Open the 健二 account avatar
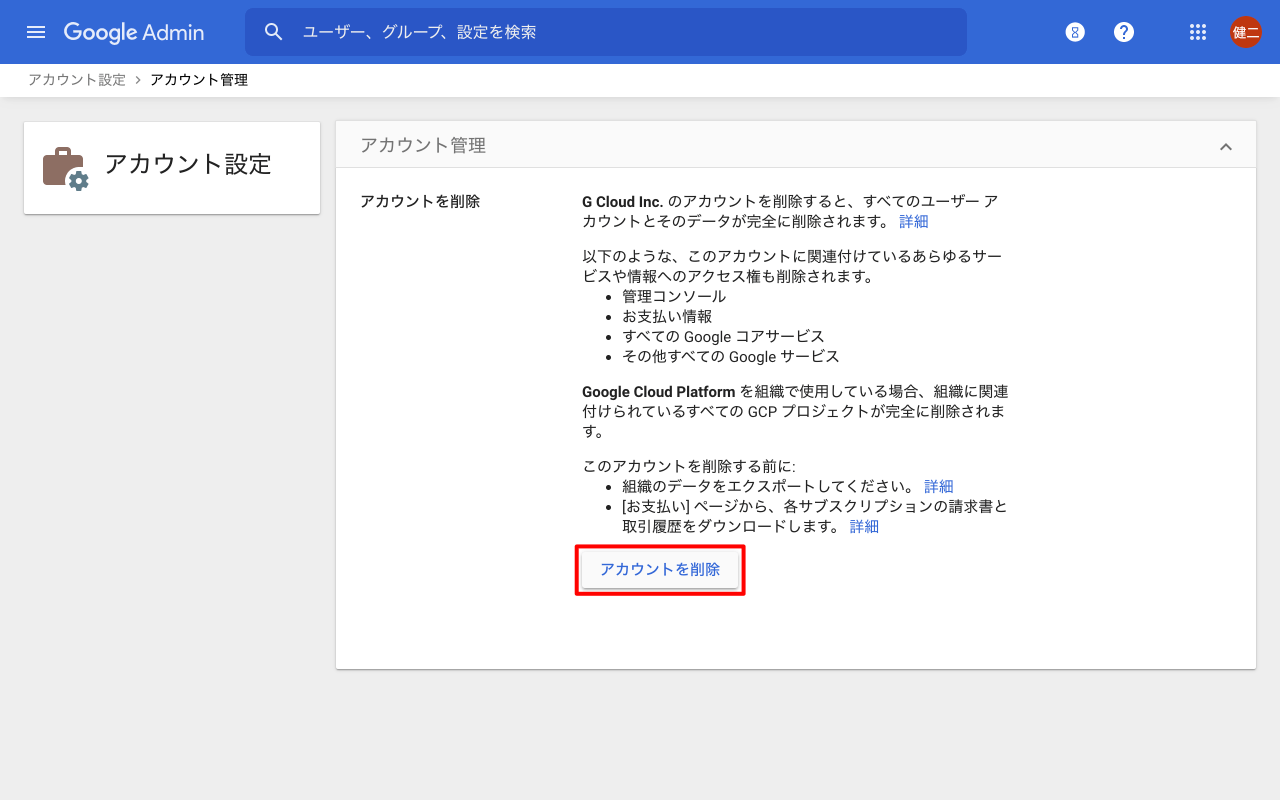The image size is (1280, 800). click(x=1246, y=32)
